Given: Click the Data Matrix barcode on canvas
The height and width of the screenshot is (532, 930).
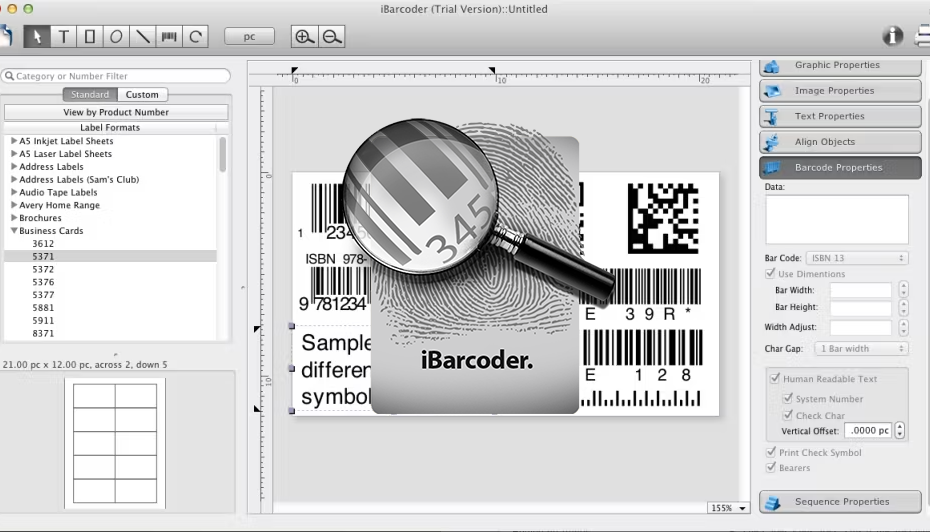Looking at the screenshot, I should pyautogui.click(x=663, y=218).
